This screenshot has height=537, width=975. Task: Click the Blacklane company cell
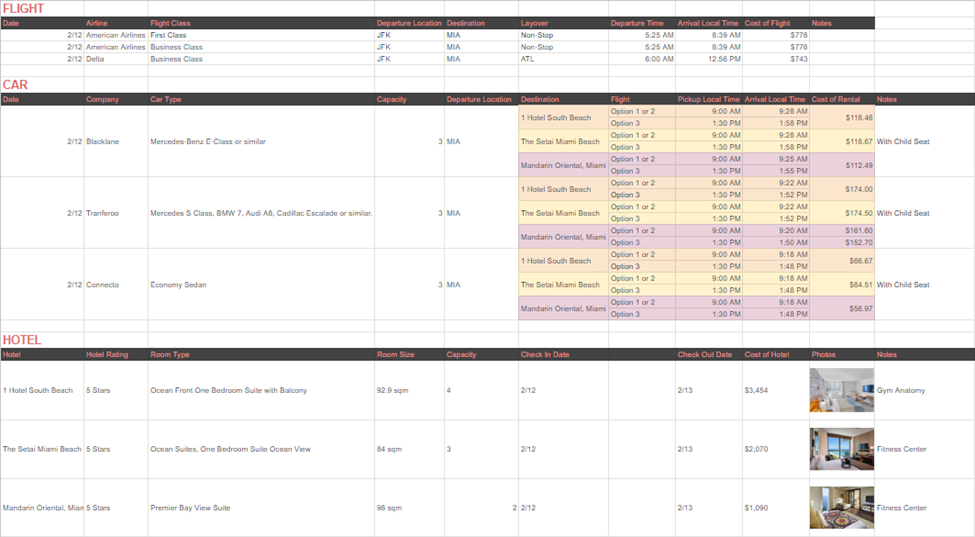coord(116,142)
